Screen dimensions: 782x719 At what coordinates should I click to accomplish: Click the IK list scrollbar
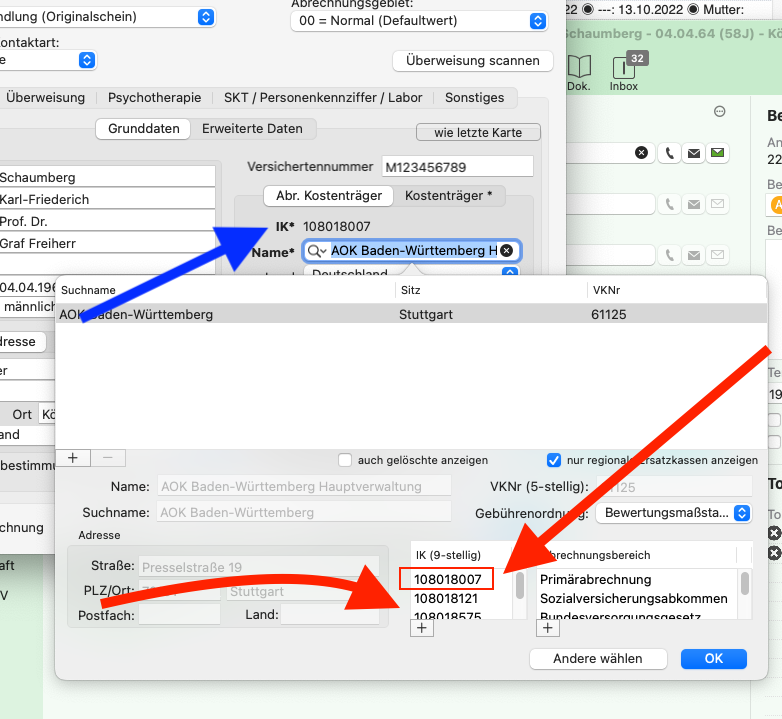click(520, 586)
